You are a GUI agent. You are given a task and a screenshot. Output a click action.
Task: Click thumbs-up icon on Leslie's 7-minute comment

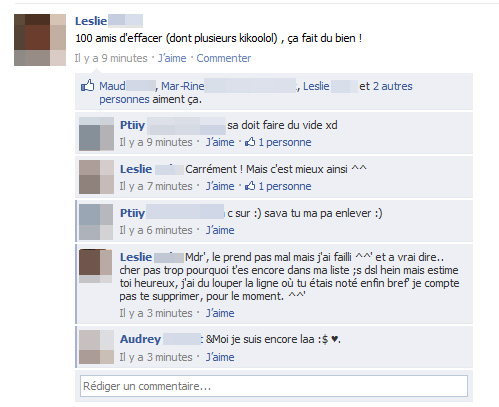(x=250, y=186)
